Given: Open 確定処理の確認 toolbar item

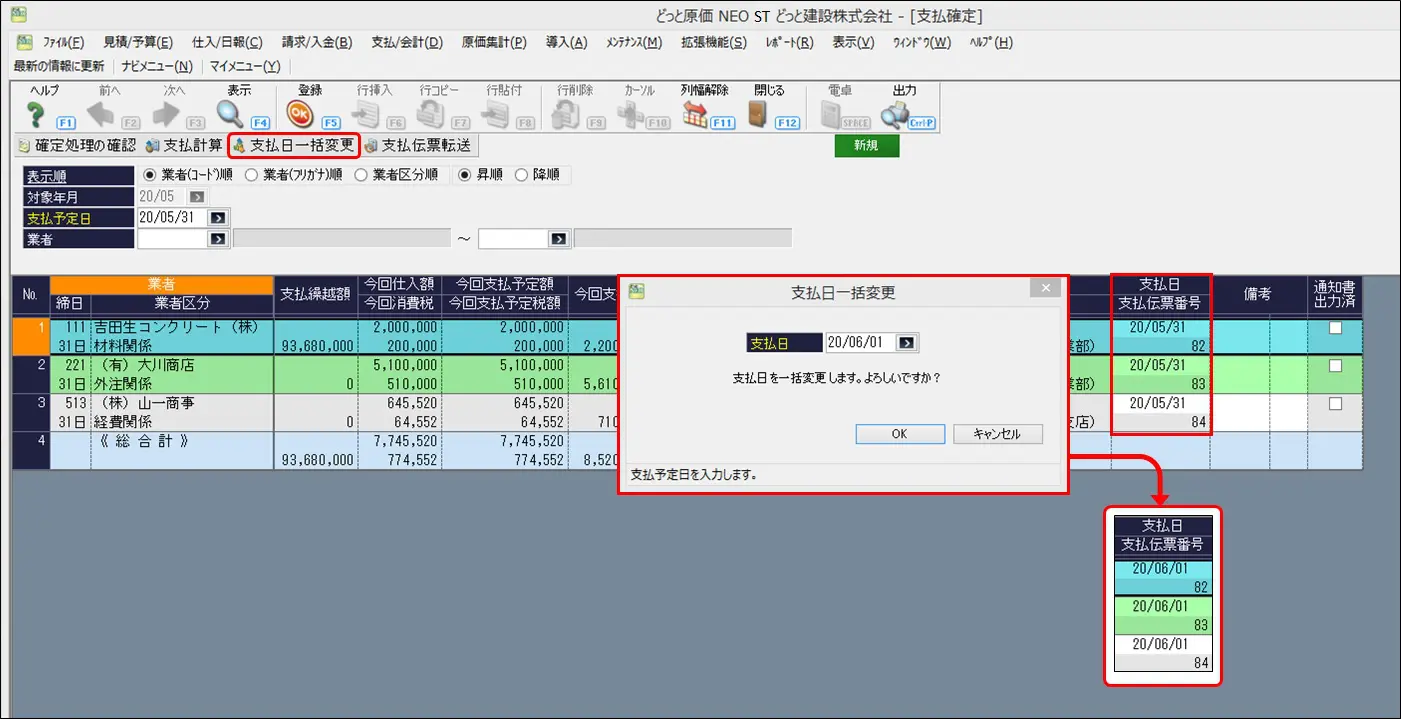Looking at the screenshot, I should [x=77, y=145].
